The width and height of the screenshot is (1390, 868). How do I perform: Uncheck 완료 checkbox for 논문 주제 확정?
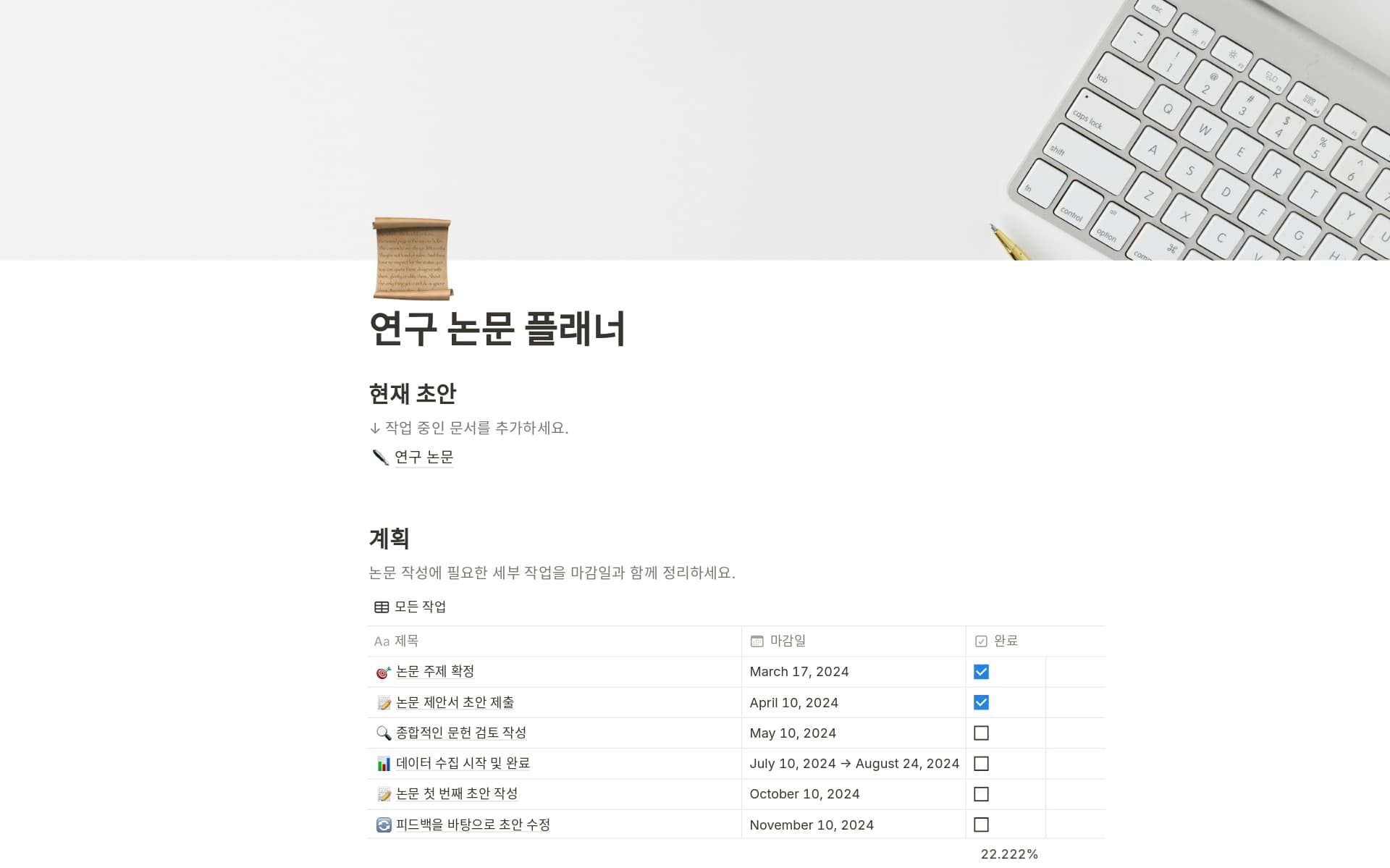click(x=981, y=672)
